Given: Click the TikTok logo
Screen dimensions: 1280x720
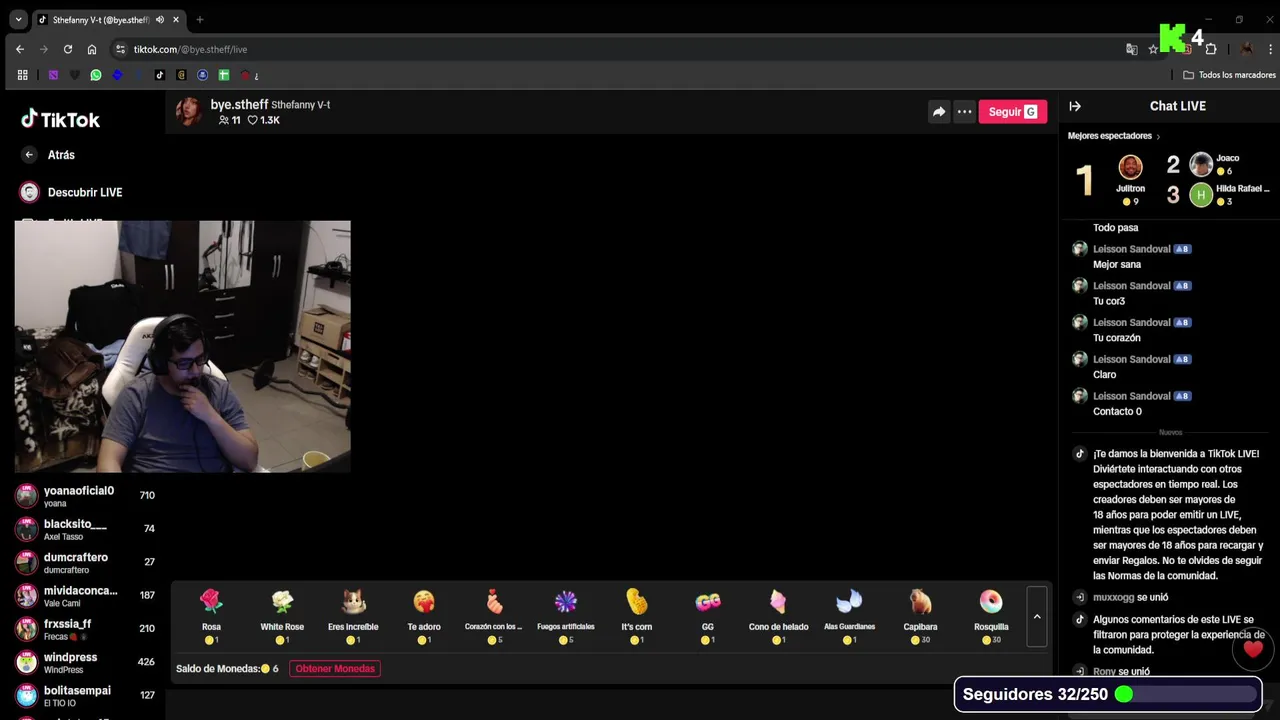Looking at the screenshot, I should click(61, 120).
